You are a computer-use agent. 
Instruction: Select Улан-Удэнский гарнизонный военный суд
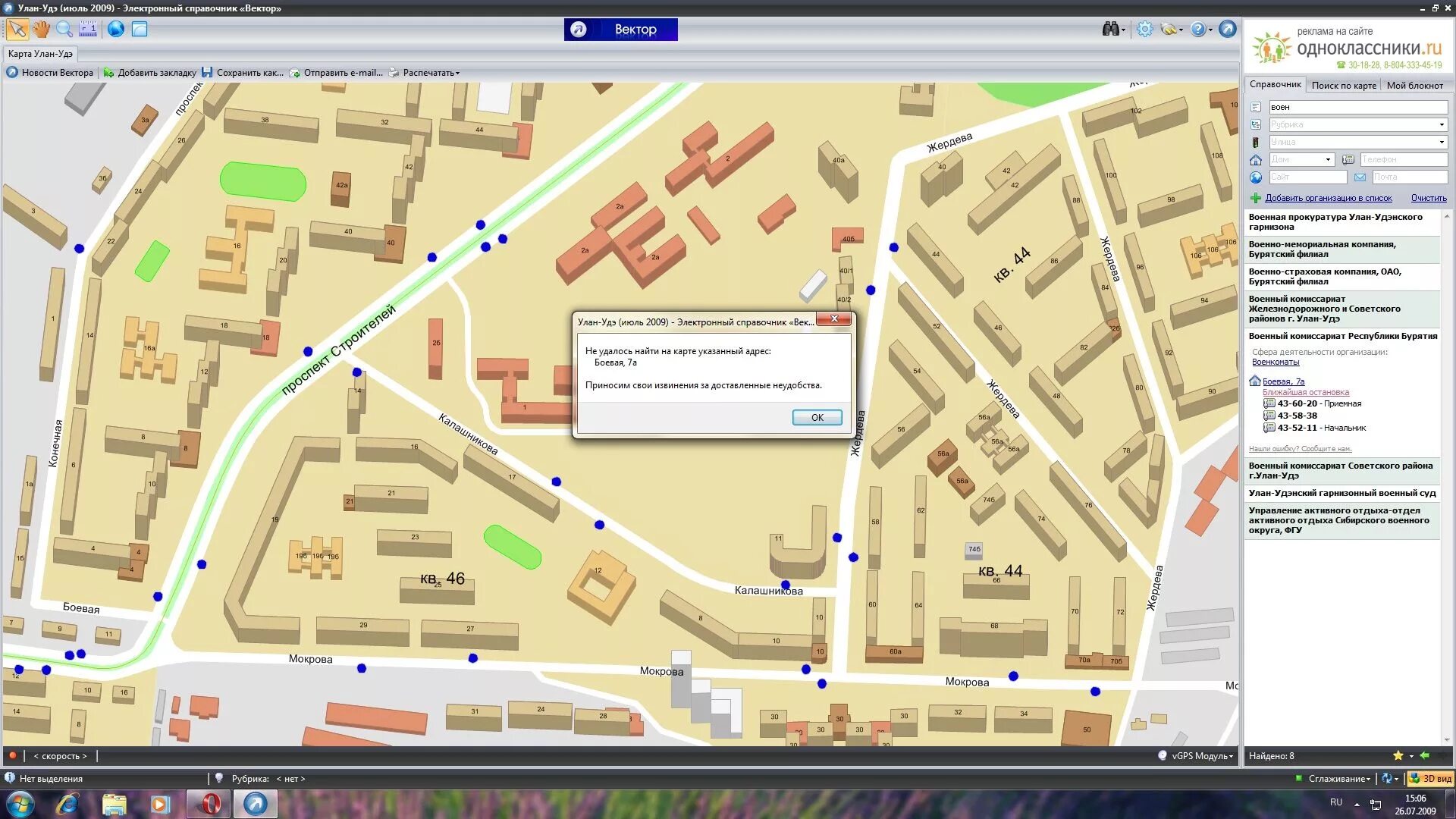1341,493
